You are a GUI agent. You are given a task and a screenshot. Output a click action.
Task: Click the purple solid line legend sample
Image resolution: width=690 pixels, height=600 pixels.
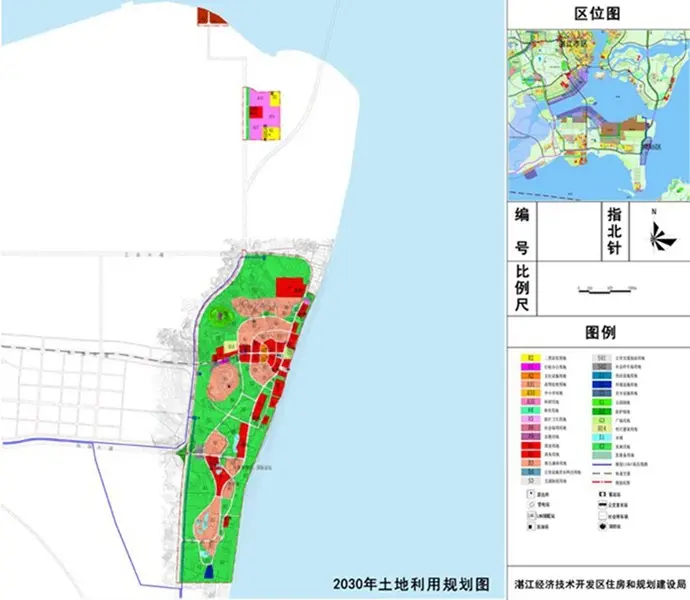tap(602, 464)
